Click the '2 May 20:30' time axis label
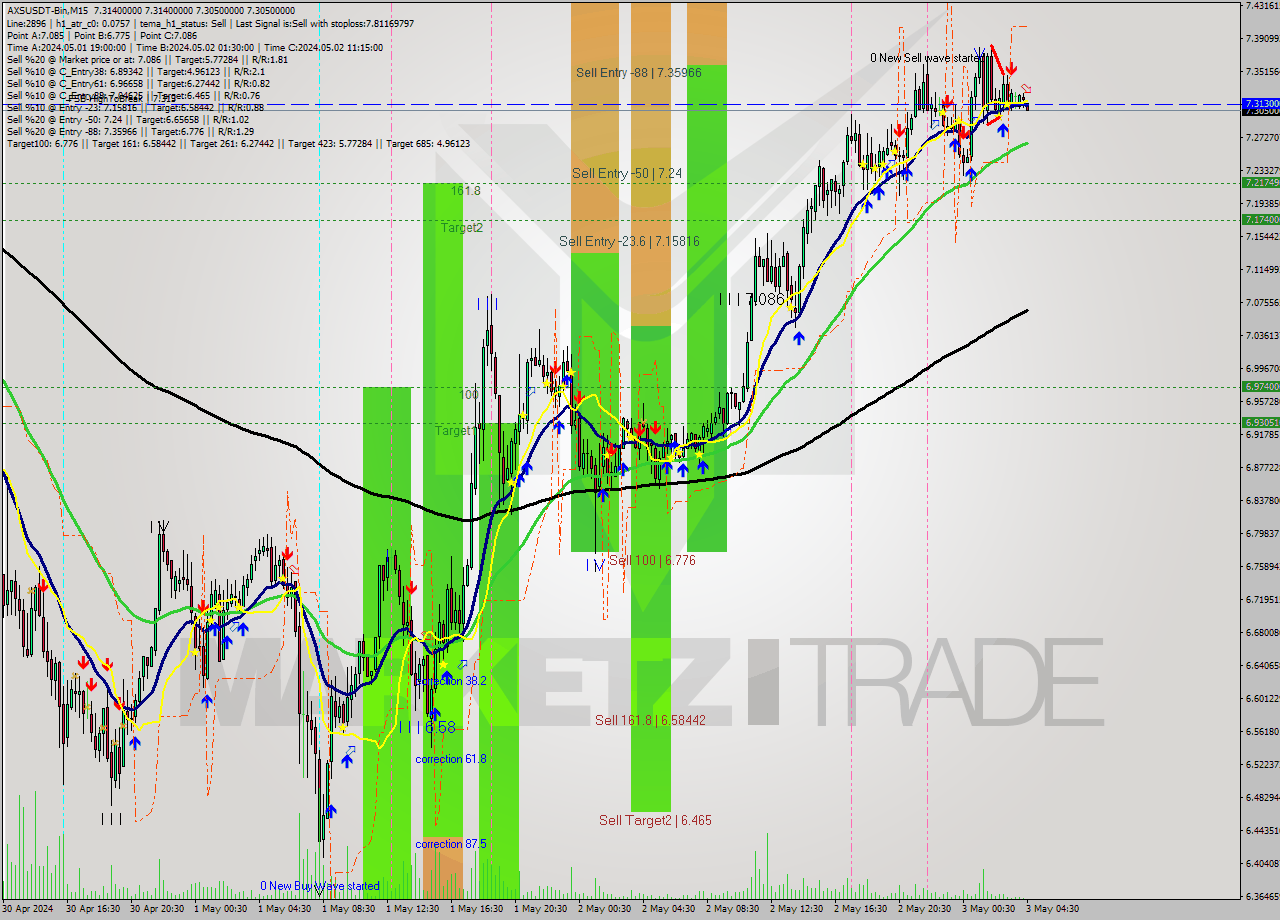This screenshot has height=920, width=1280. click(926, 909)
